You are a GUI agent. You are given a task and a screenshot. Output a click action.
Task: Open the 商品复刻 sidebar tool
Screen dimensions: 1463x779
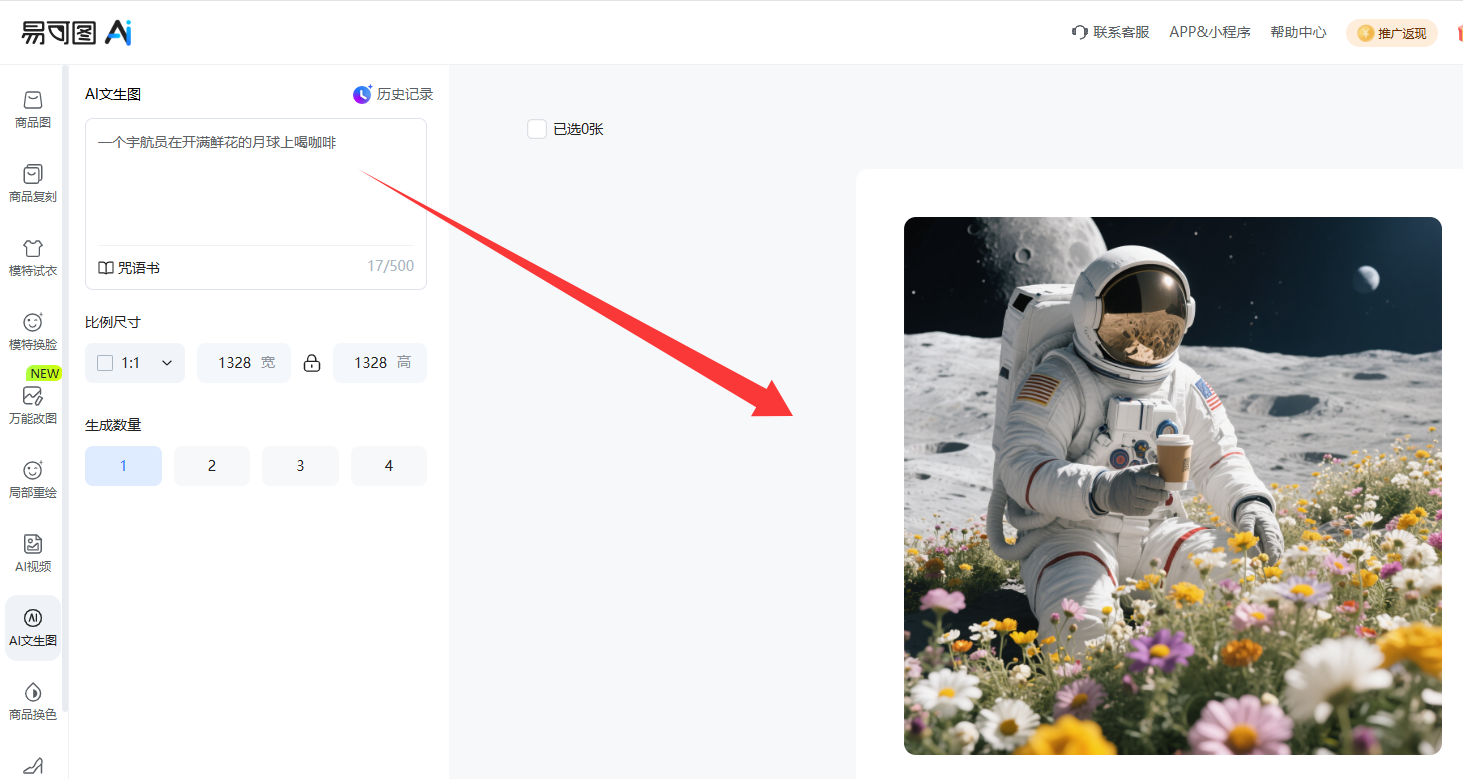click(33, 184)
